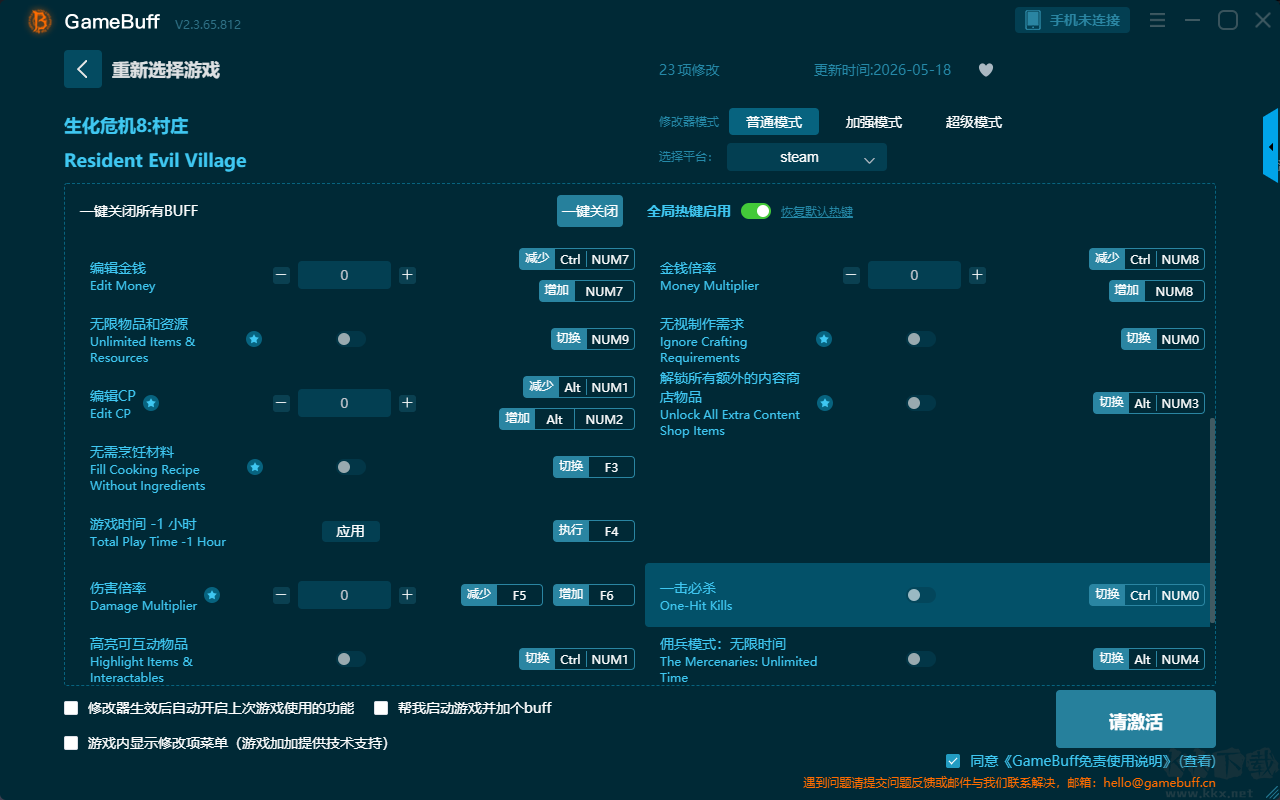Select 超级模式 super mode tab
Viewport: 1280px width, 800px height.
974,122
